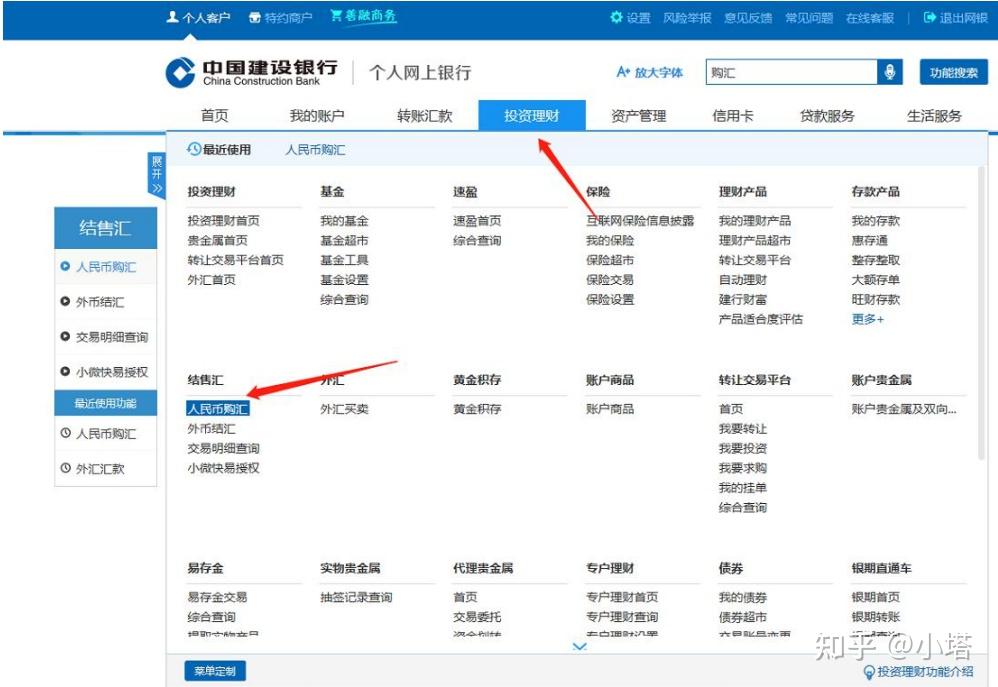Open 投资理财首页 menu entry
This screenshot has width=998, height=687.
223,220
